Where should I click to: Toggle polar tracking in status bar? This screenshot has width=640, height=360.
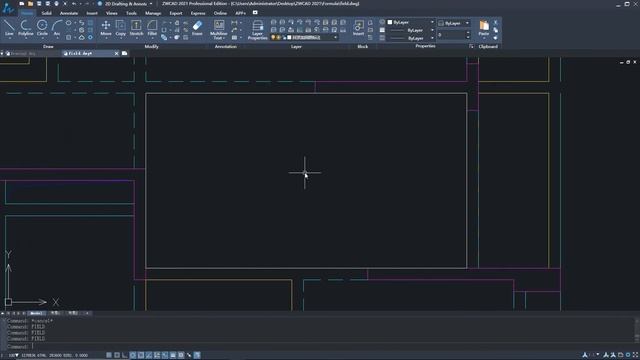(x=133, y=355)
